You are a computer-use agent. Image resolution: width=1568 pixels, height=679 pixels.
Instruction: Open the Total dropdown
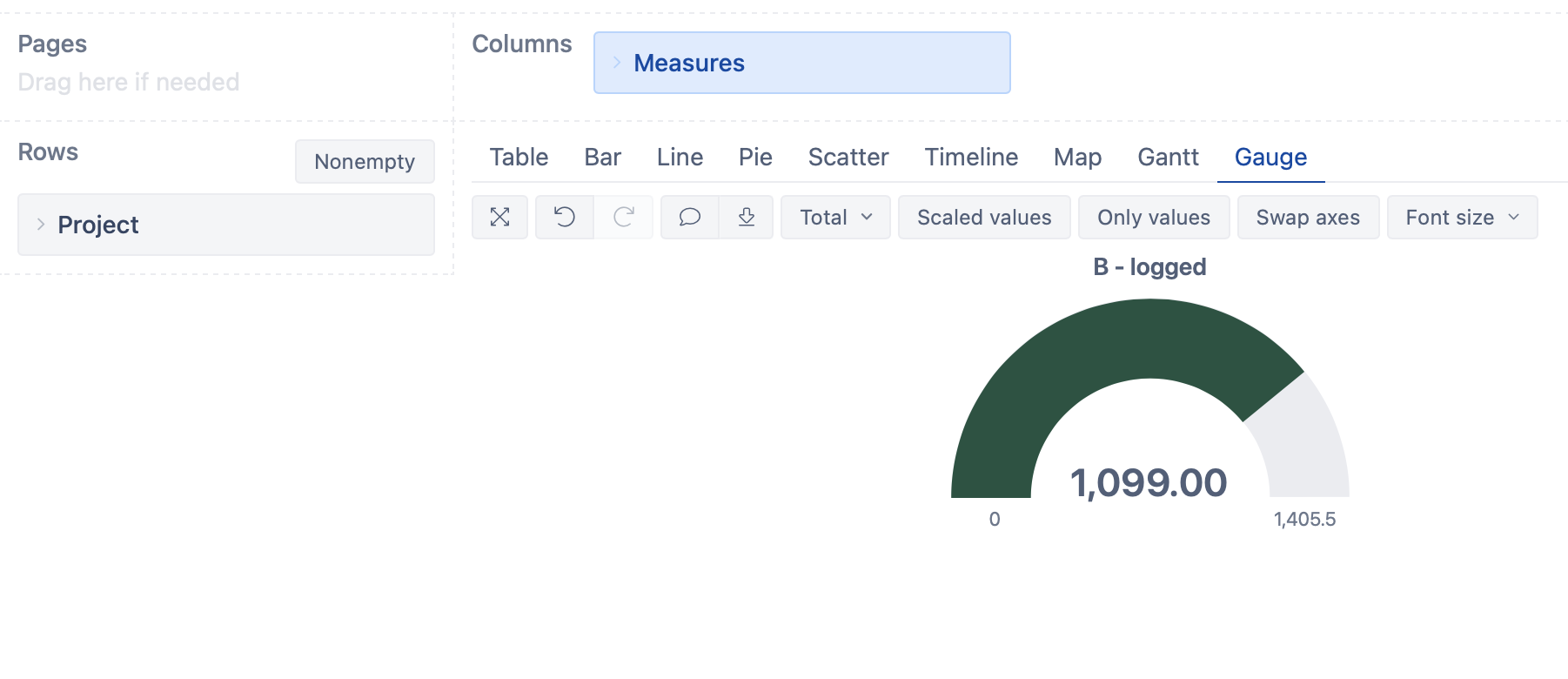[835, 217]
